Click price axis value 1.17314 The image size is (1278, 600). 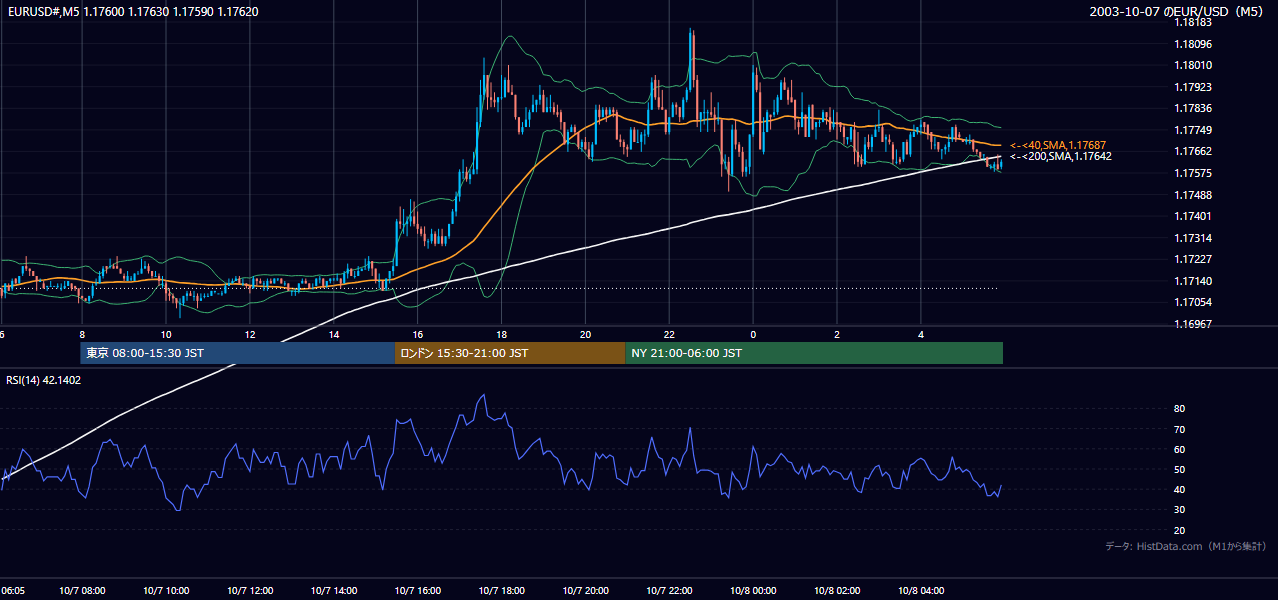coord(1191,238)
